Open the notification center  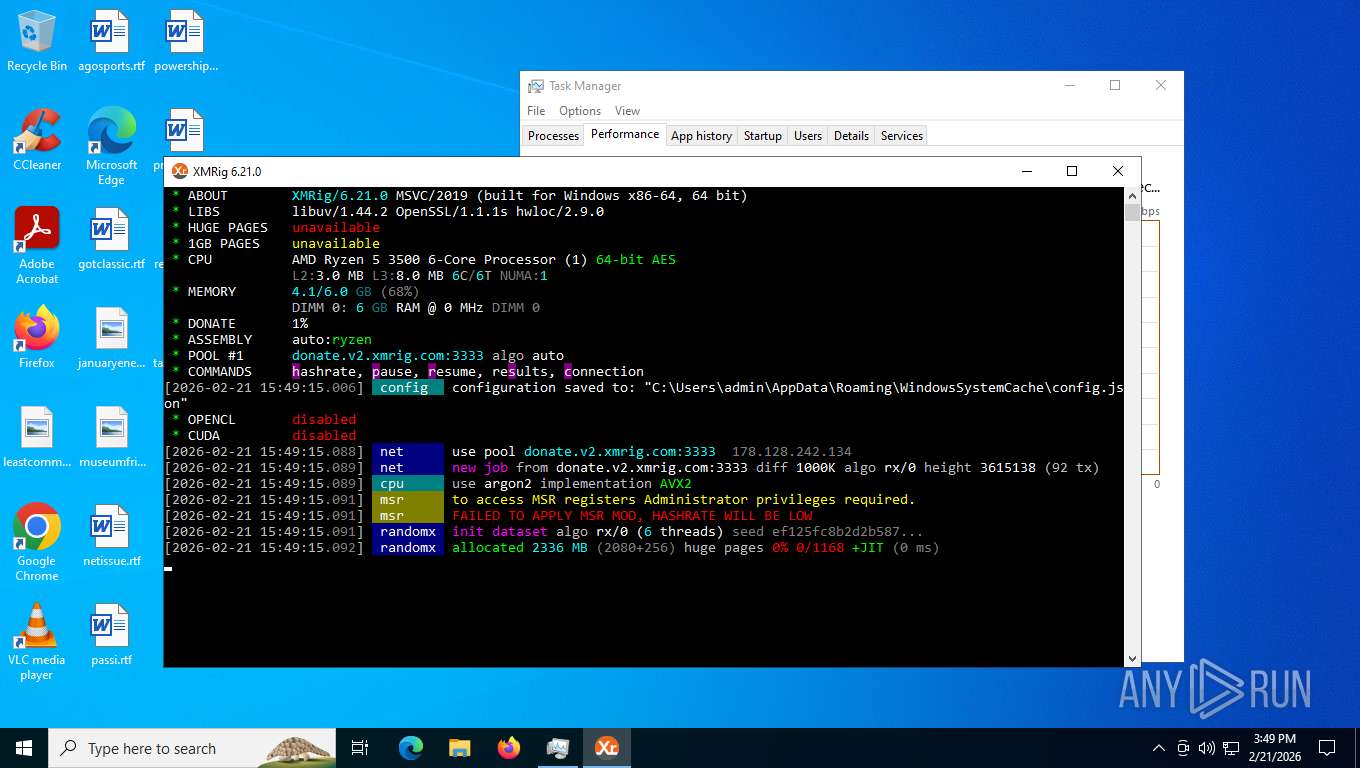coord(1327,748)
